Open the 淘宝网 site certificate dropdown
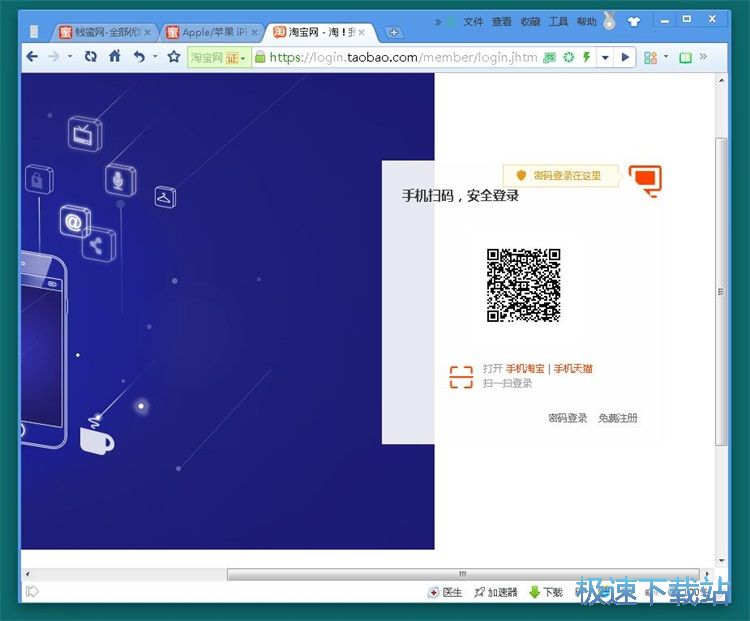Viewport: 750px width, 621px height. 219,58
